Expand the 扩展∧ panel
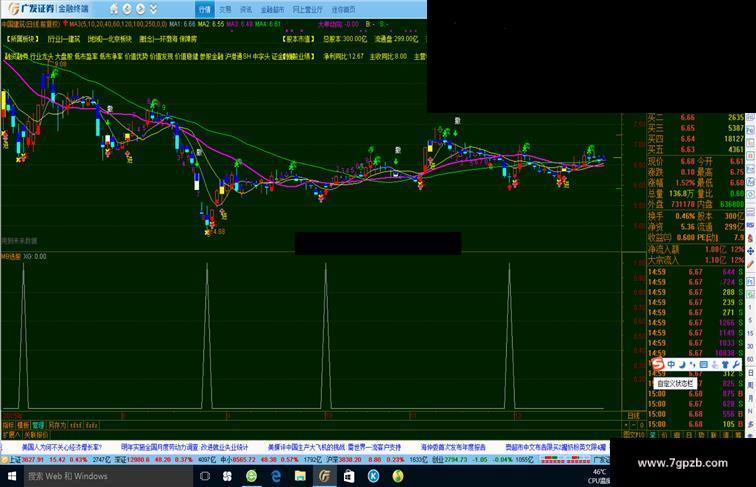The image size is (756, 487). 11,434
